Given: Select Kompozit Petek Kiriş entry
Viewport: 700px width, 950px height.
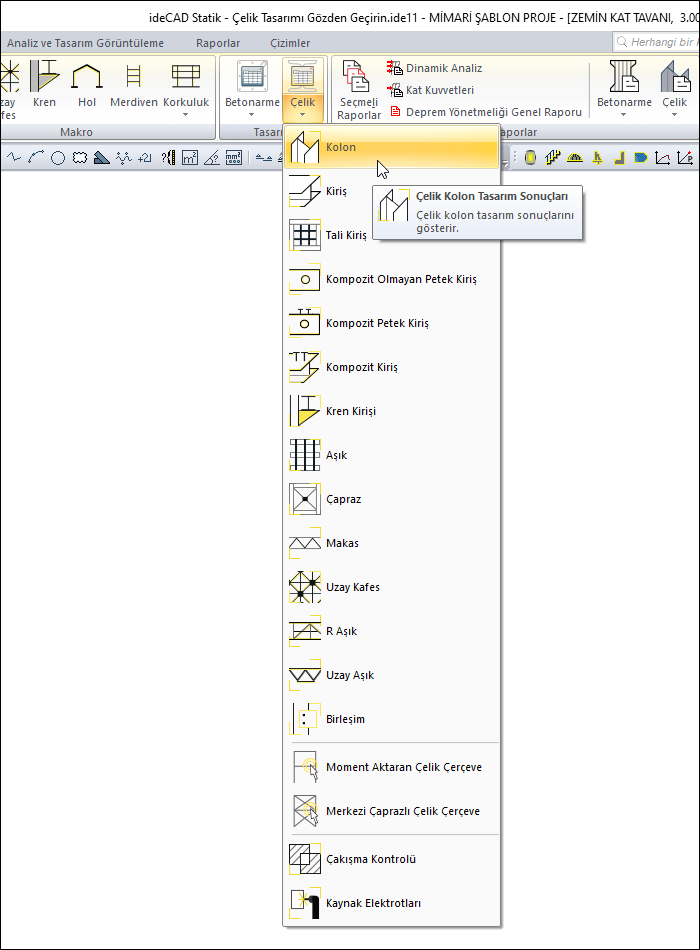Looking at the screenshot, I should click(x=392, y=323).
